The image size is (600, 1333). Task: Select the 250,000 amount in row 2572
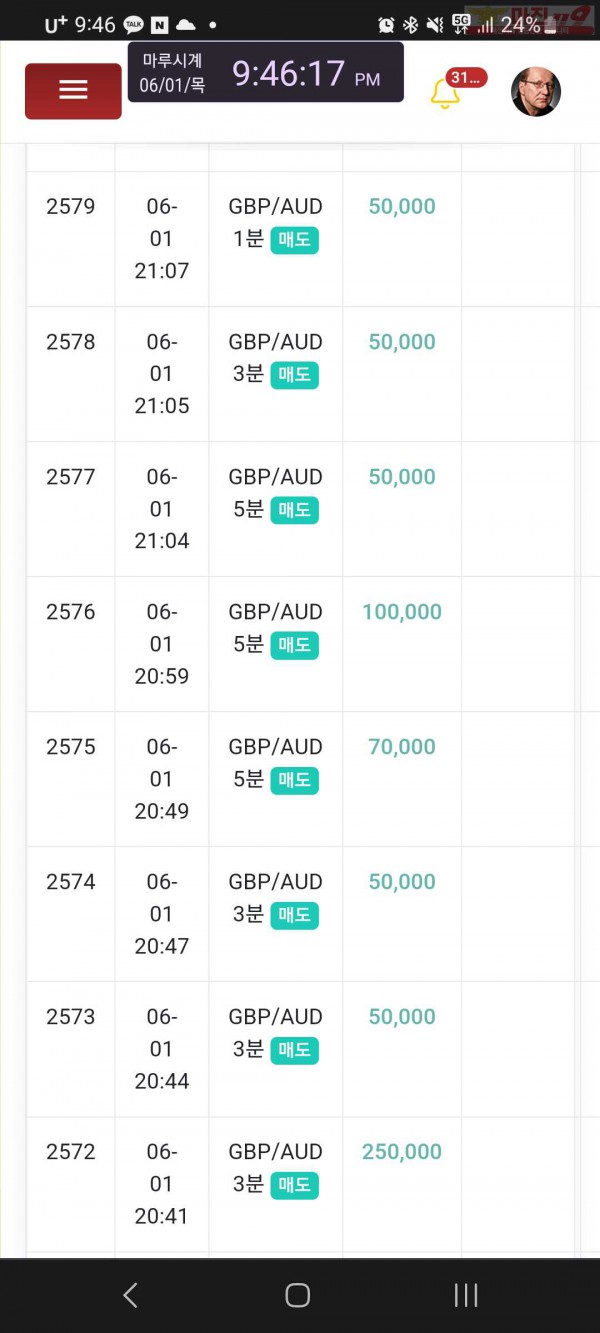(x=402, y=1151)
